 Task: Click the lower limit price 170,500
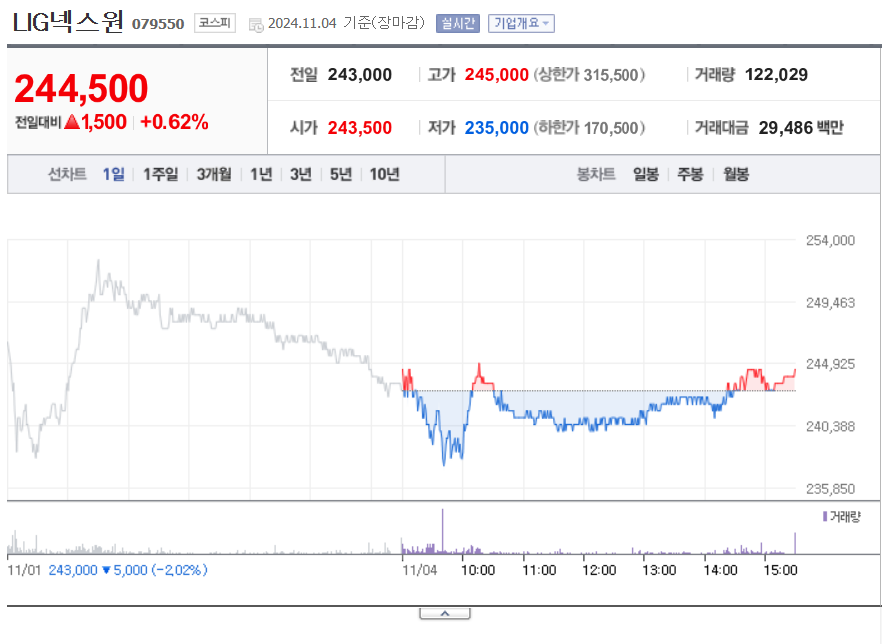click(x=611, y=128)
